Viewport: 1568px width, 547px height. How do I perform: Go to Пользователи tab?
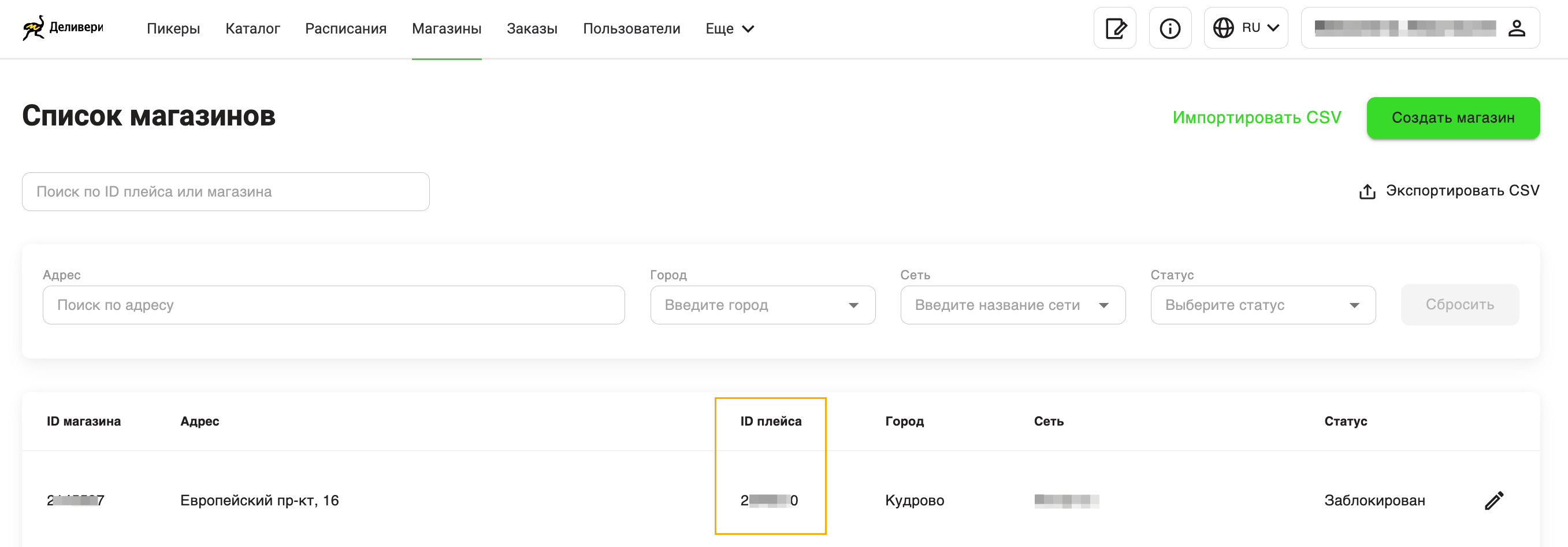point(631,29)
